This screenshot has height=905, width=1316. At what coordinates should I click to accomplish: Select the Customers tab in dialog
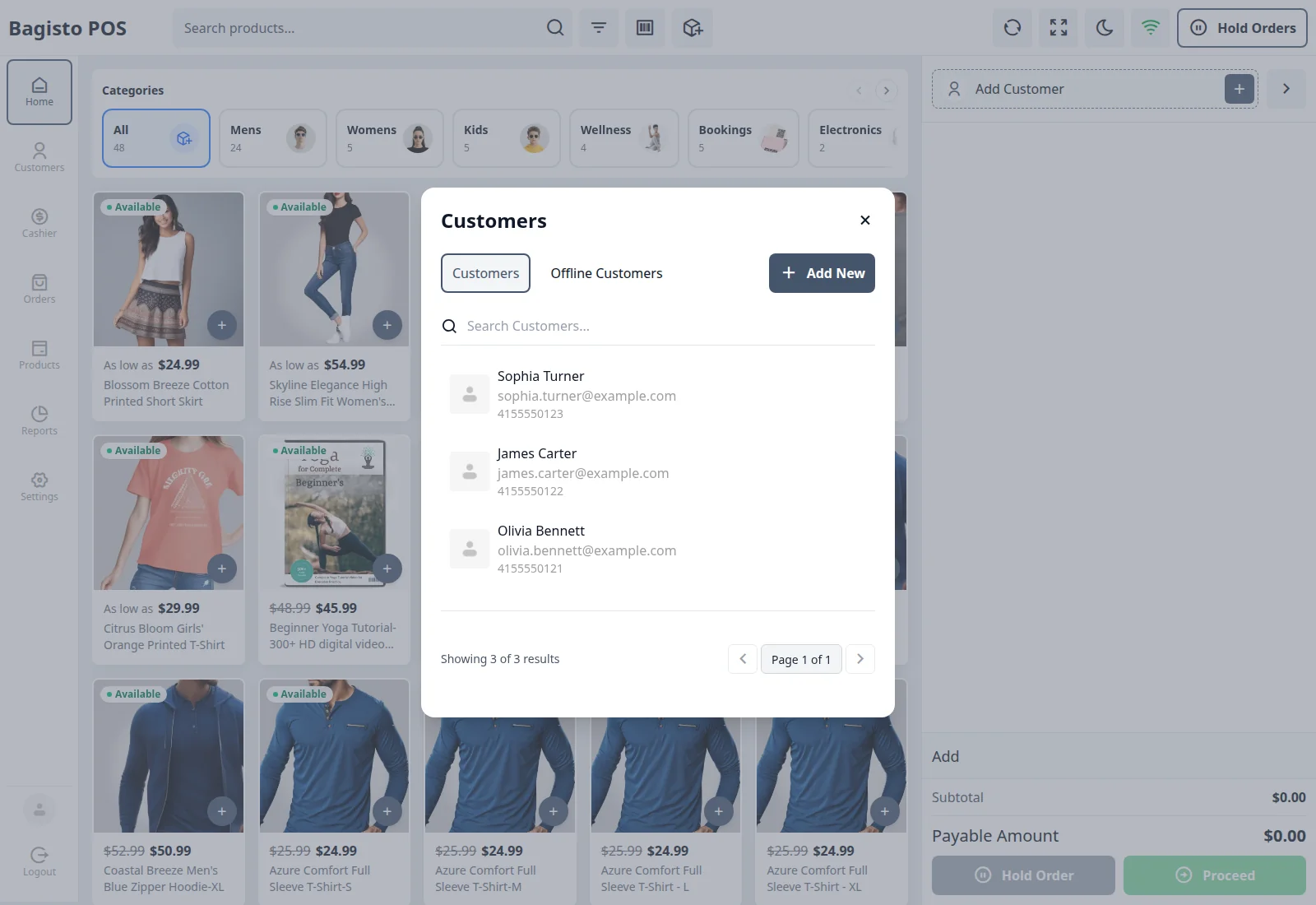pos(485,273)
